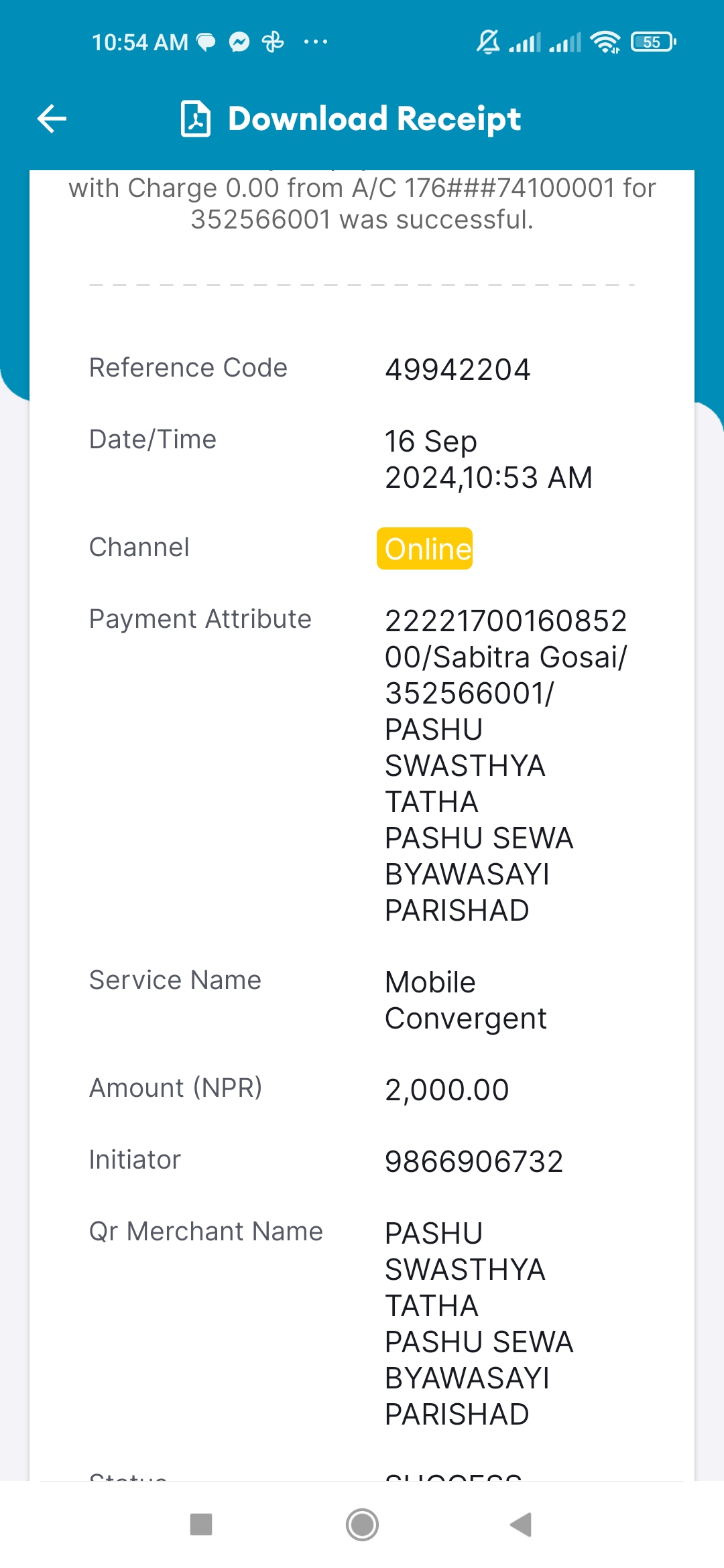The image size is (724, 1568).
Task: Tap the Wi-Fi icon in status bar
Action: [605, 42]
